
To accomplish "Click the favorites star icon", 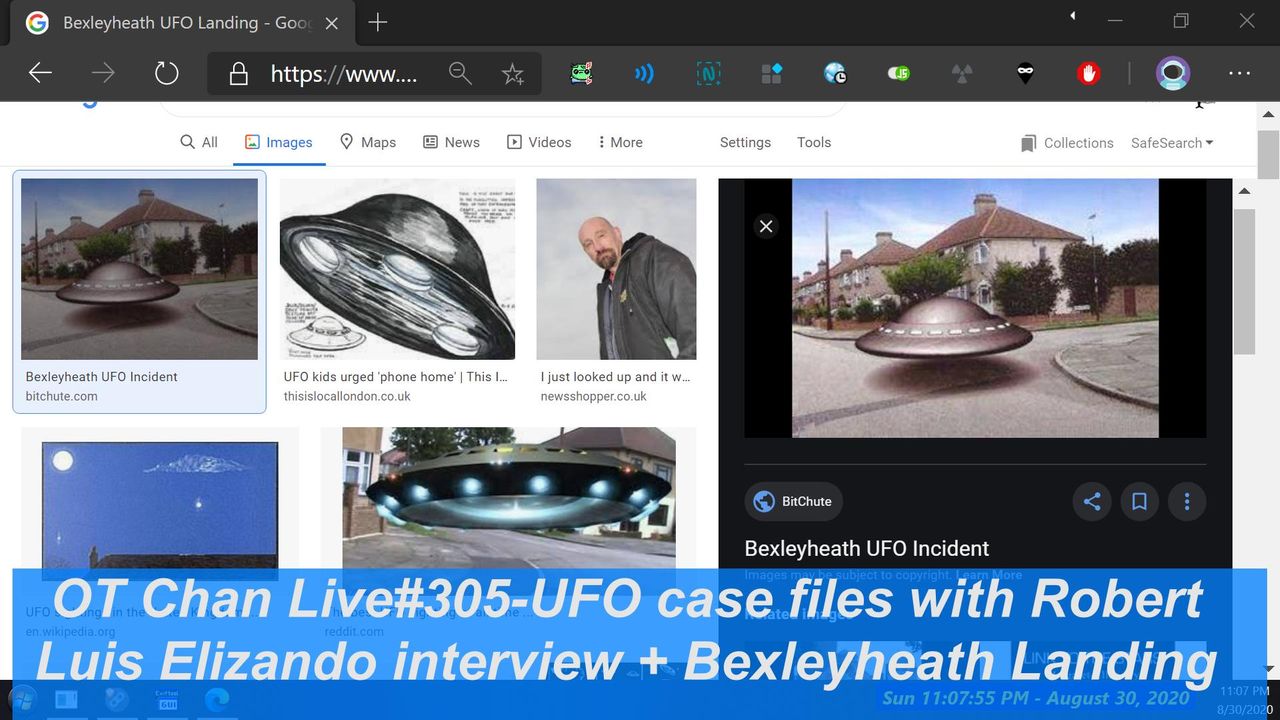I will pyautogui.click(x=513, y=73).
